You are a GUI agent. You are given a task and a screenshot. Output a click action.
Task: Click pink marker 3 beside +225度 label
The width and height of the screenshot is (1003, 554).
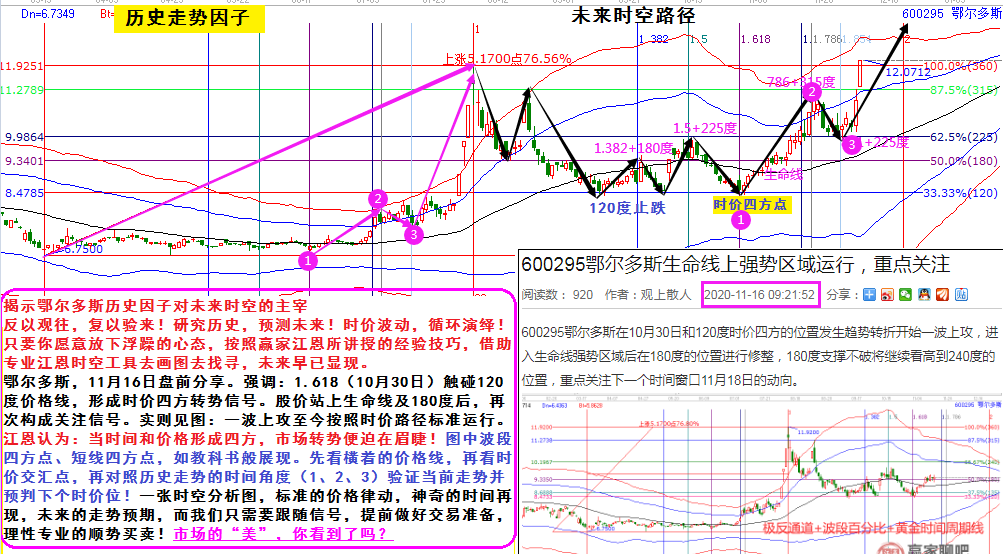850,145
